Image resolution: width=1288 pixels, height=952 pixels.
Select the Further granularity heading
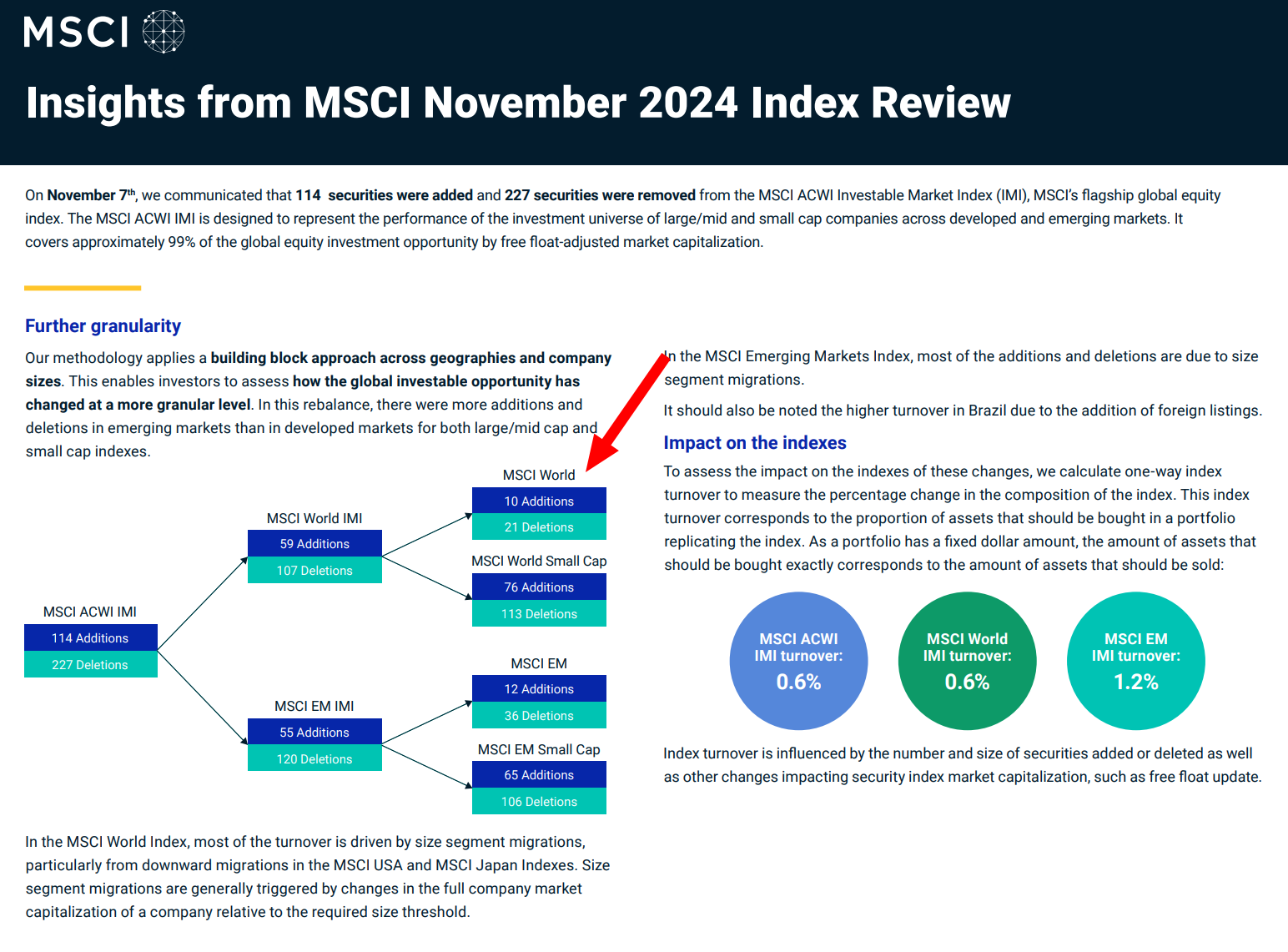click(x=103, y=326)
